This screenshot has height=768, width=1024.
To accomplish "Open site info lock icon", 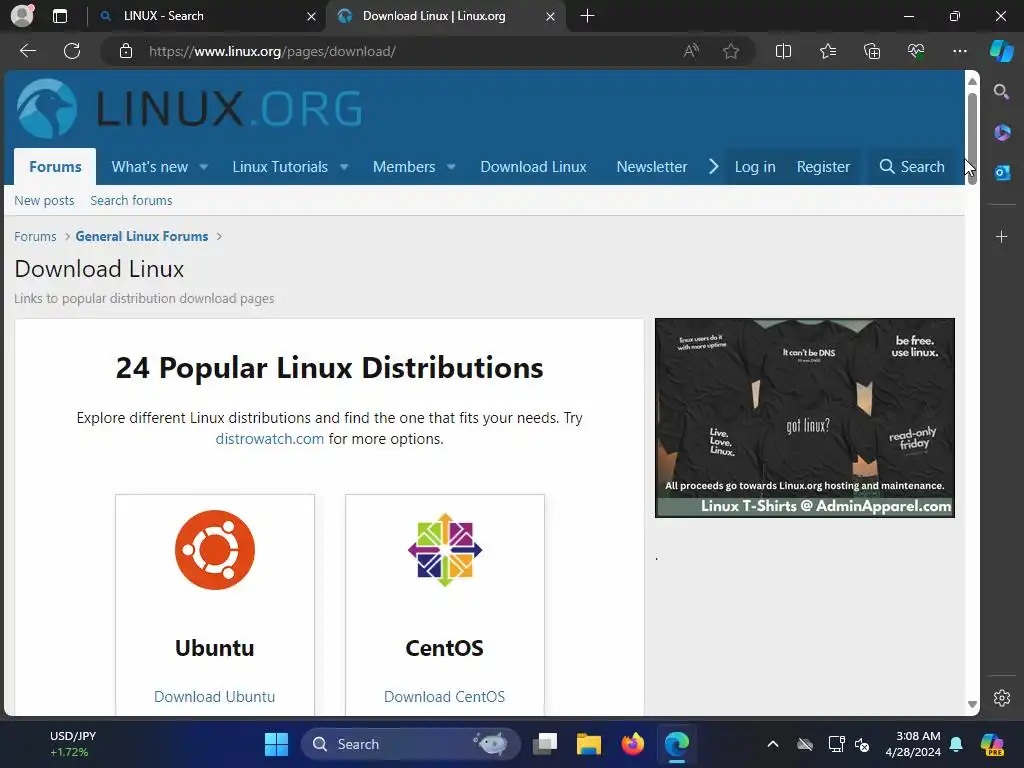I will [x=126, y=51].
